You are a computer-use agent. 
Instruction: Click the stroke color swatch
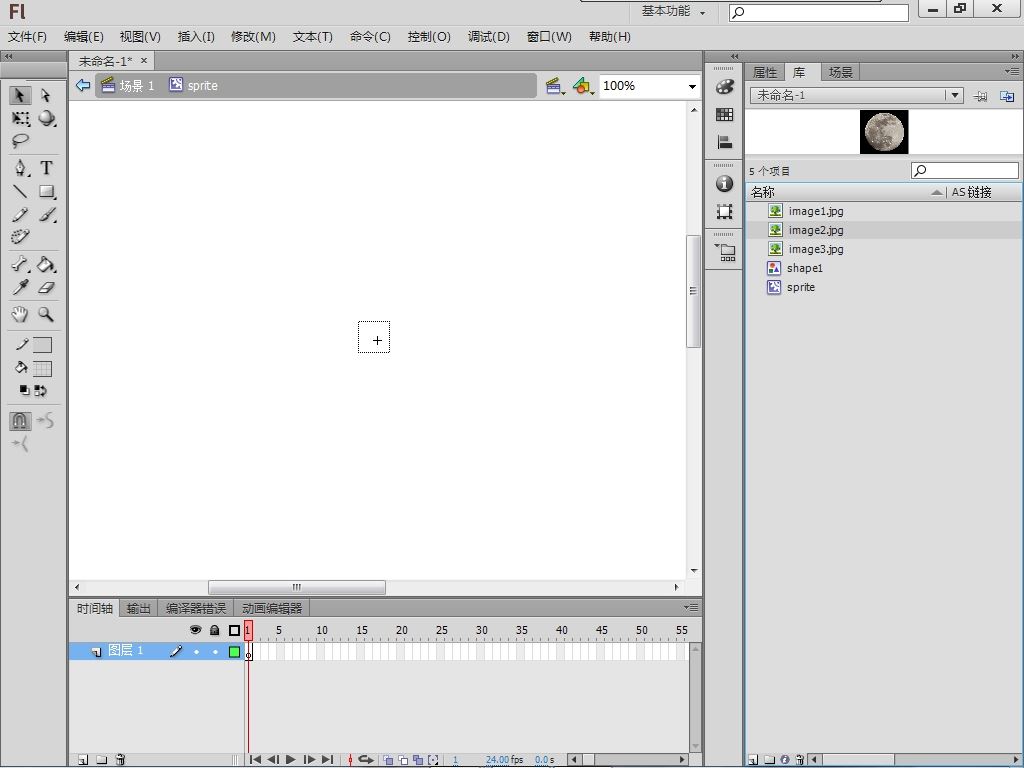(x=42, y=345)
